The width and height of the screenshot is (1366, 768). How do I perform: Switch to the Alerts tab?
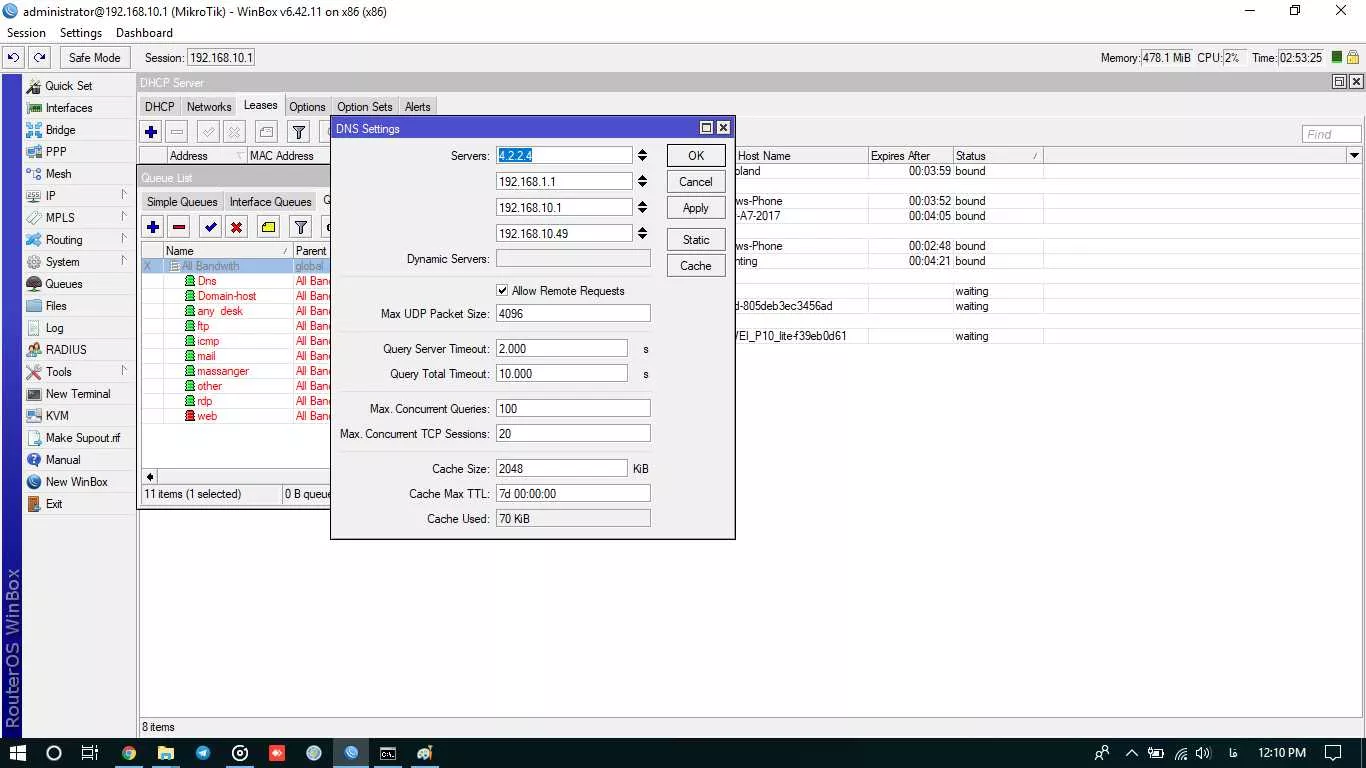pyautogui.click(x=418, y=107)
